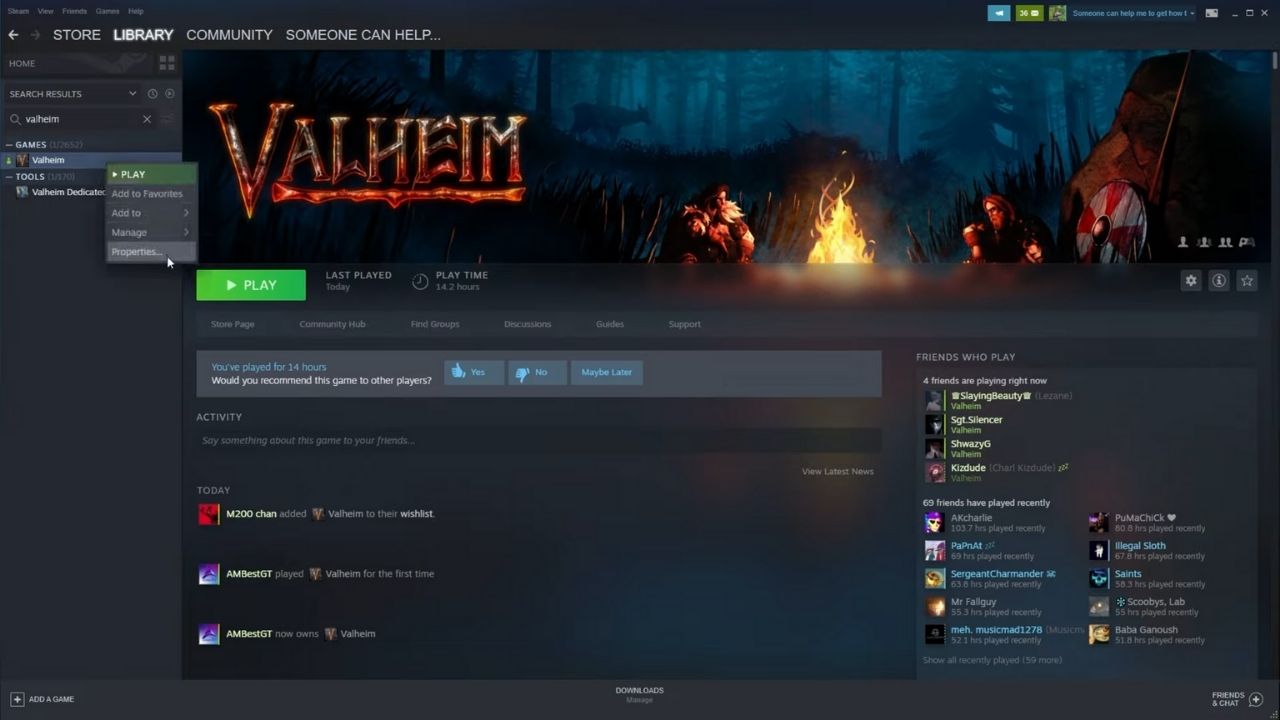Click the back navigation arrow
1280x720 pixels.
13,34
